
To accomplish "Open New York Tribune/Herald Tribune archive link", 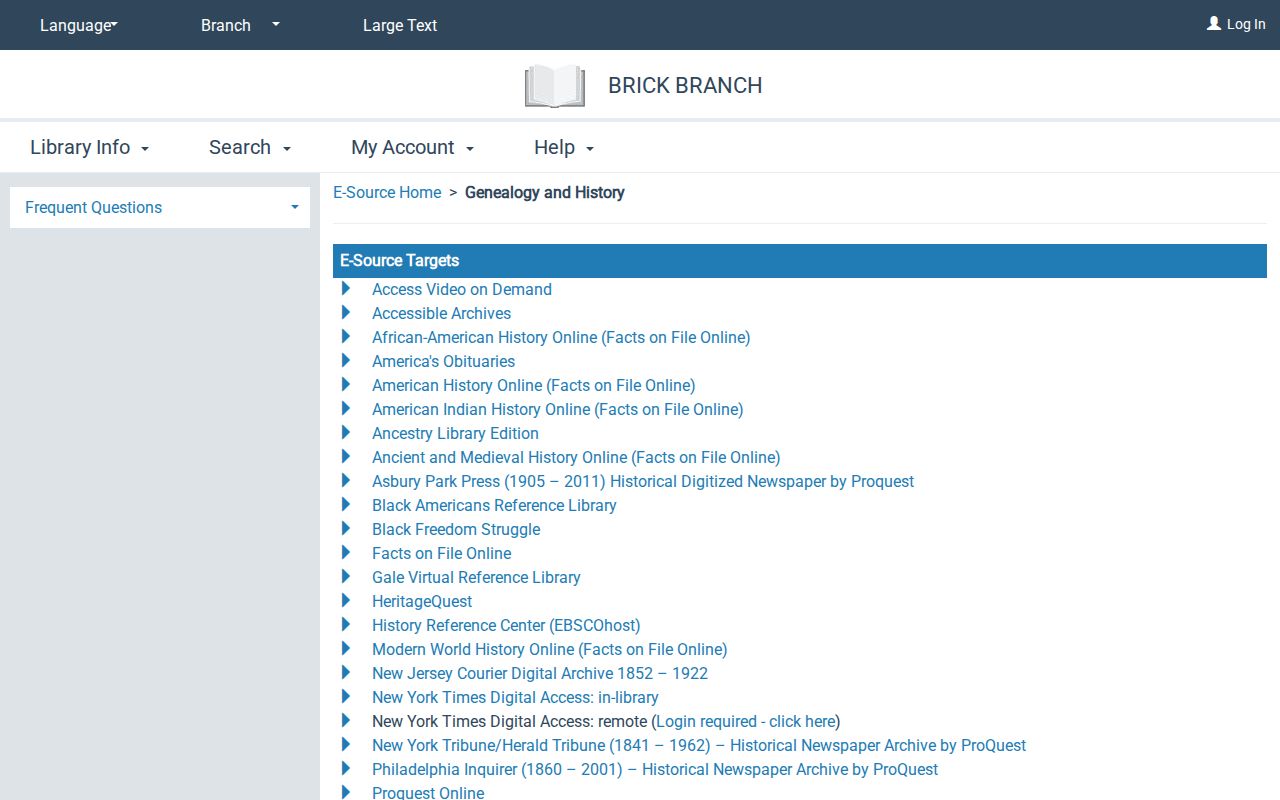I will (699, 745).
